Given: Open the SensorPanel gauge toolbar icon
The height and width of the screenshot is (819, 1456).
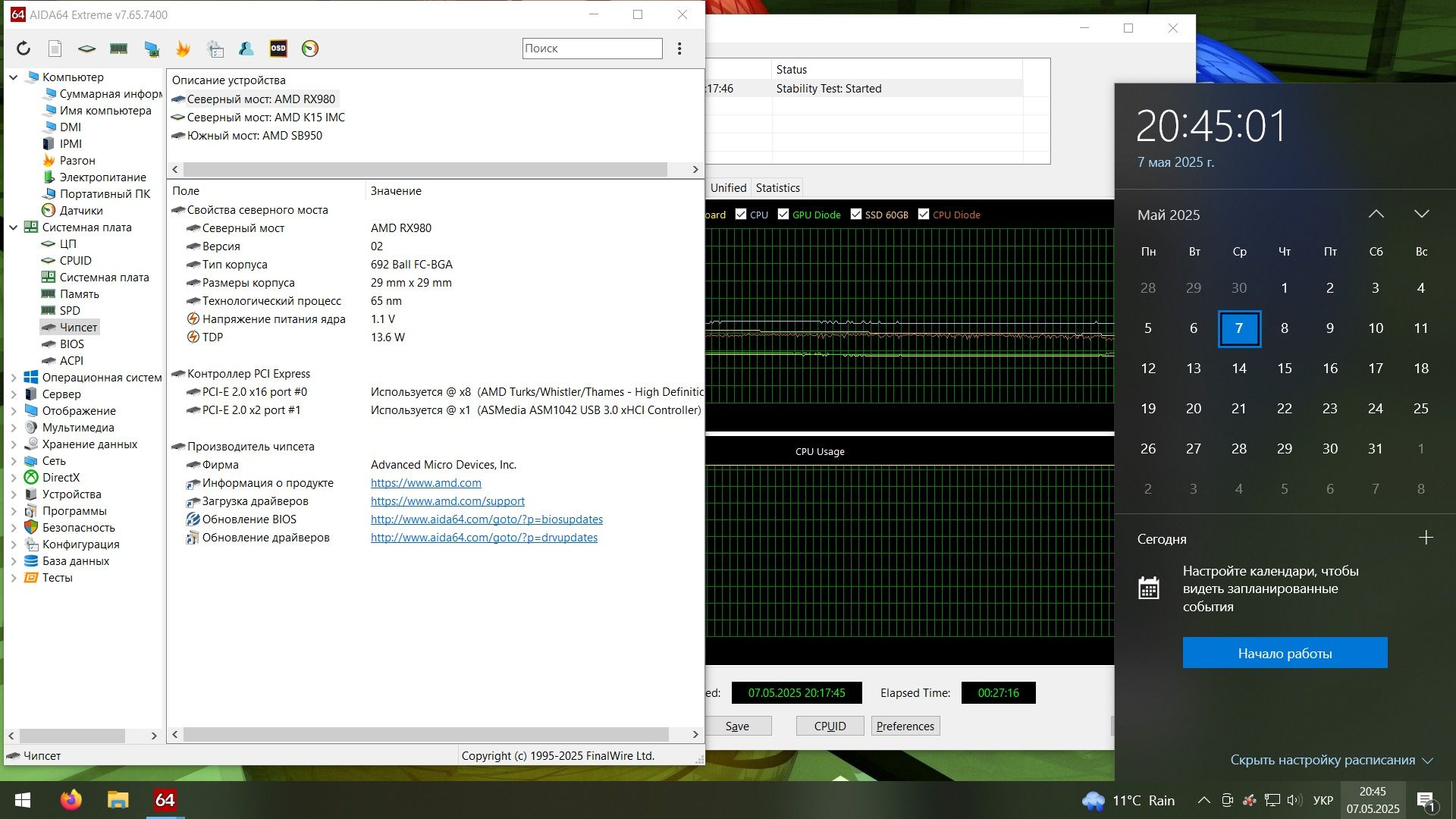Looking at the screenshot, I should click(310, 49).
